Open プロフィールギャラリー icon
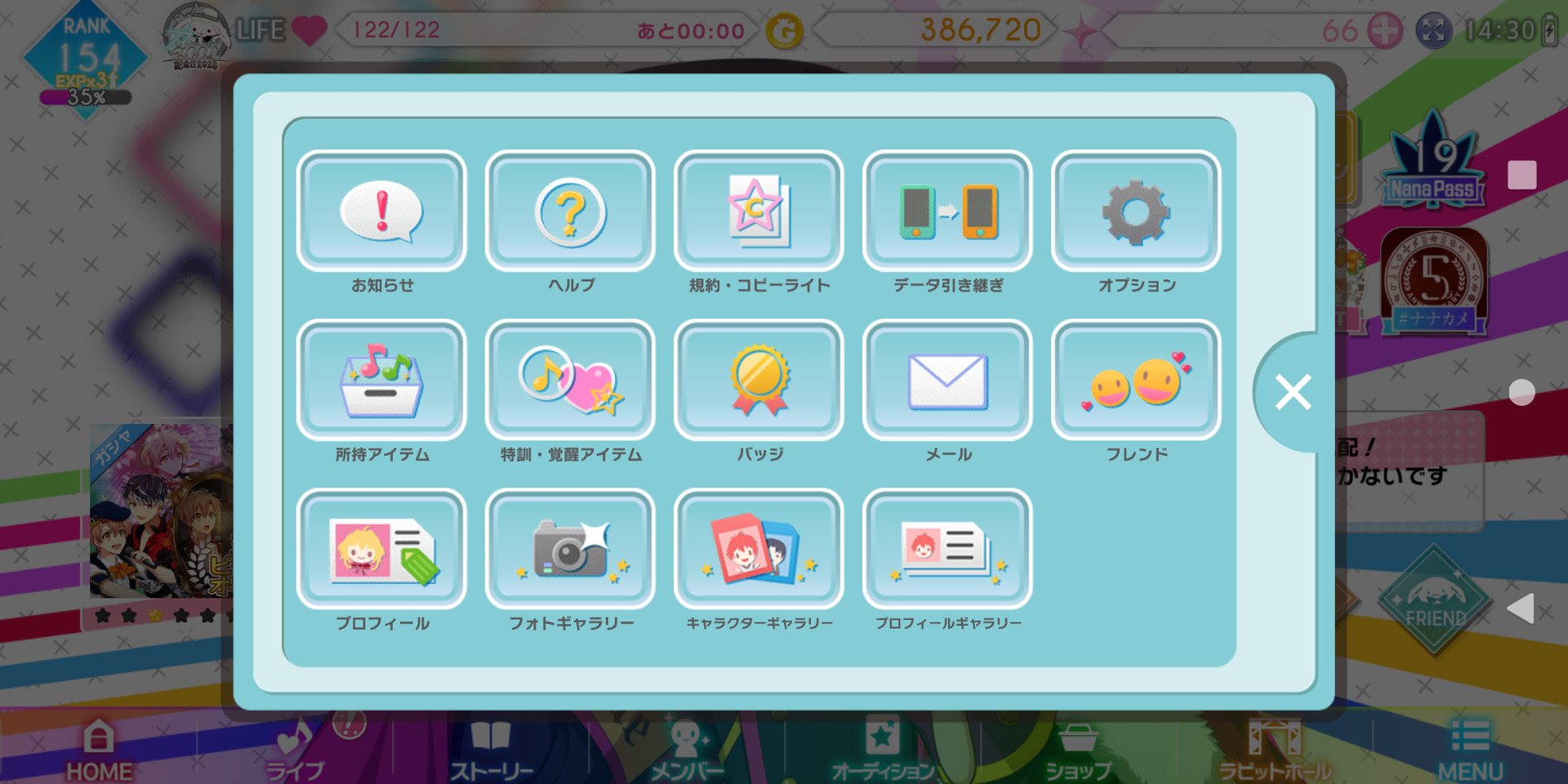The width and height of the screenshot is (1568, 784). tap(947, 549)
